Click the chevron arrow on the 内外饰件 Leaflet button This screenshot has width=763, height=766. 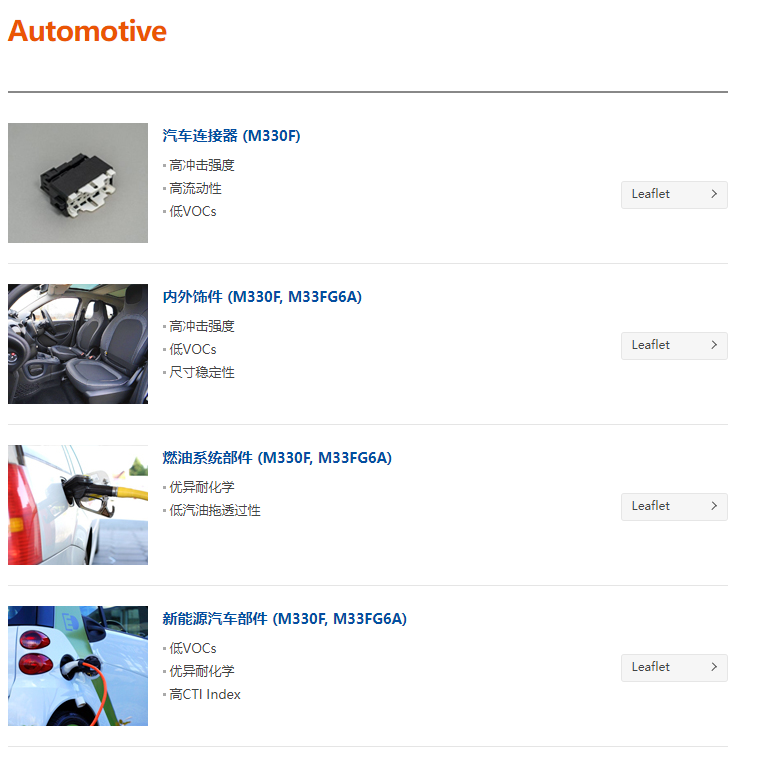pos(714,345)
